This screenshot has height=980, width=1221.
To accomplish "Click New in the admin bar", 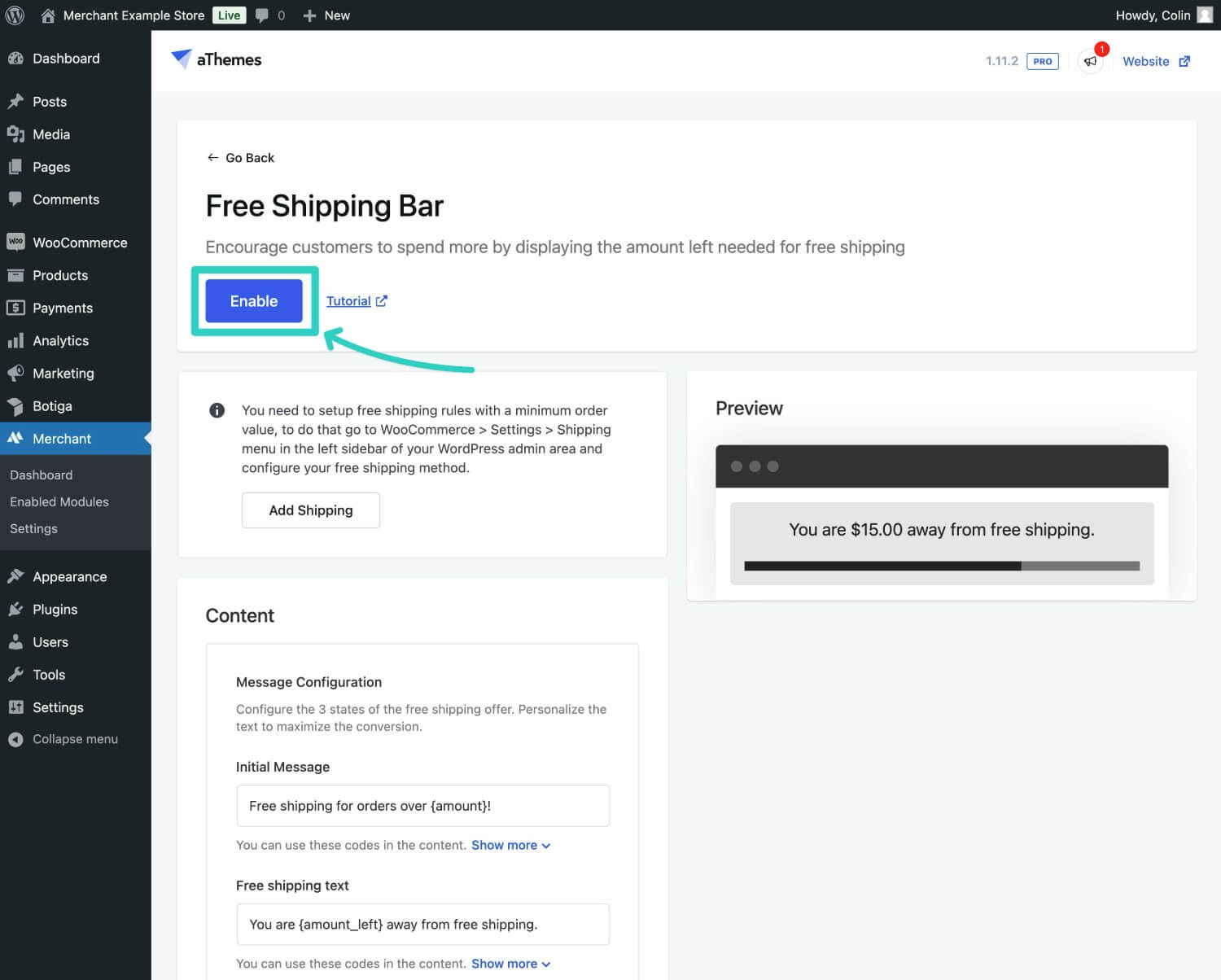I will point(337,15).
